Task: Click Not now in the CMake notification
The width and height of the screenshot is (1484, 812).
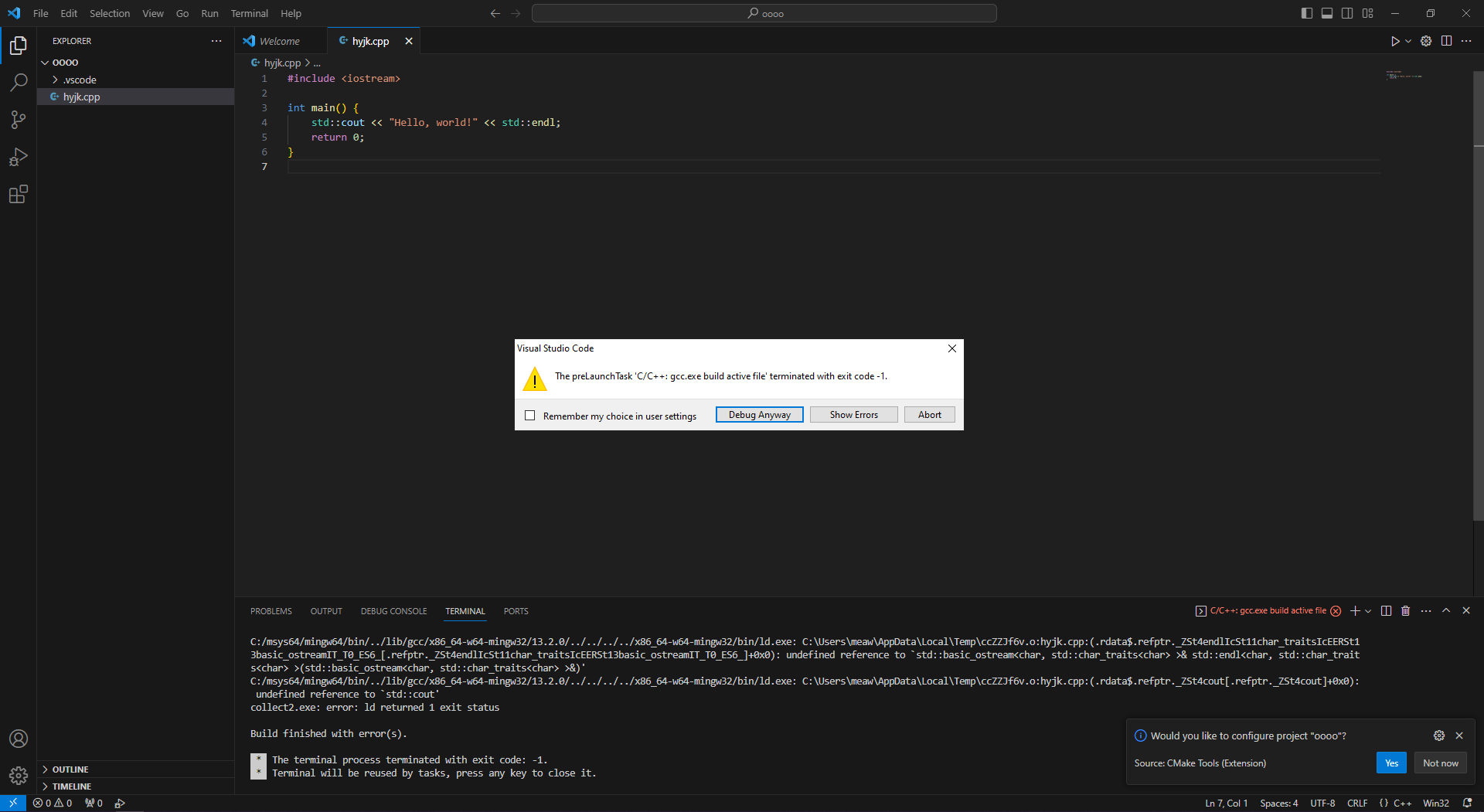Action: coord(1439,763)
